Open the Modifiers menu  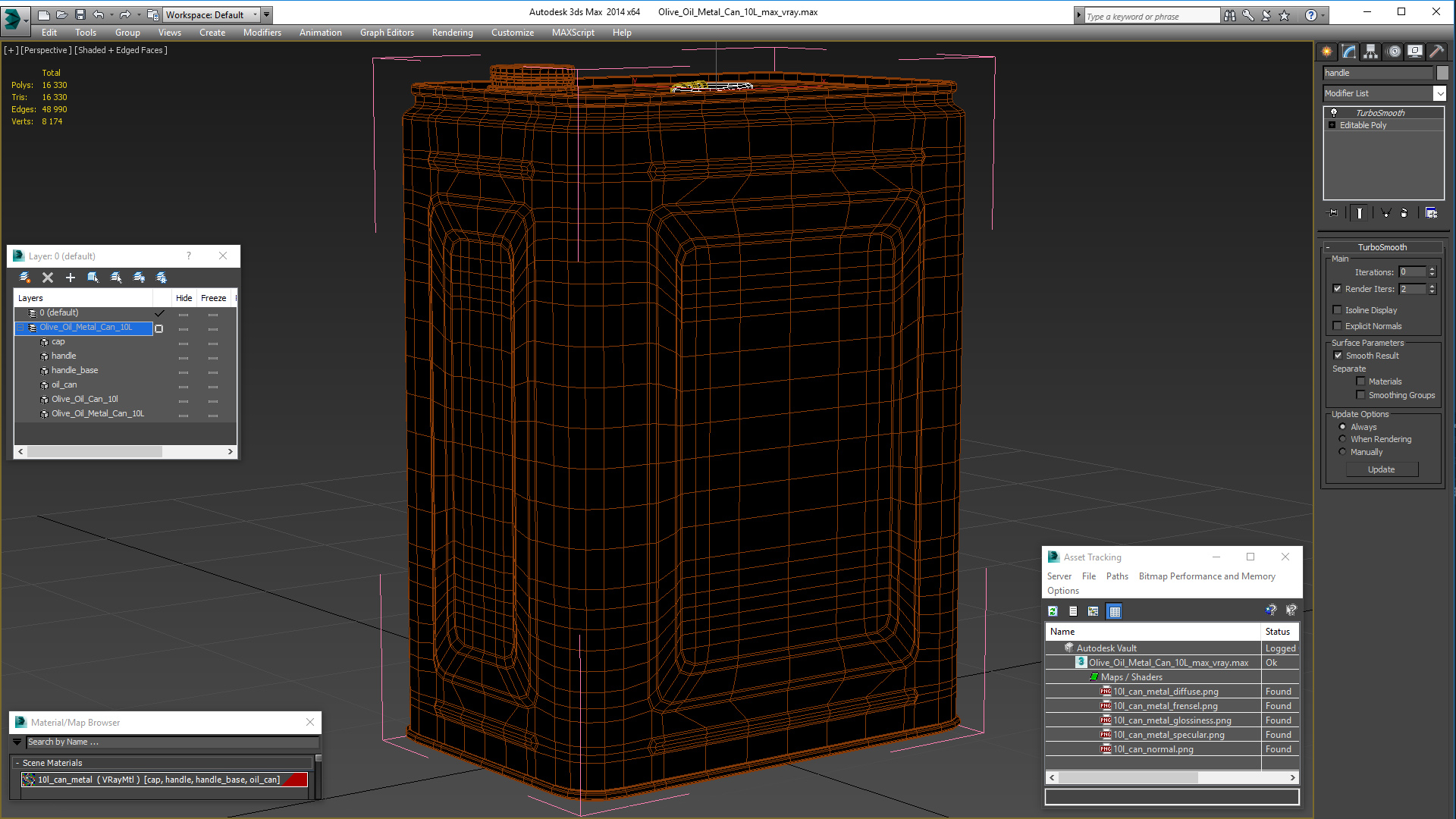(x=262, y=33)
